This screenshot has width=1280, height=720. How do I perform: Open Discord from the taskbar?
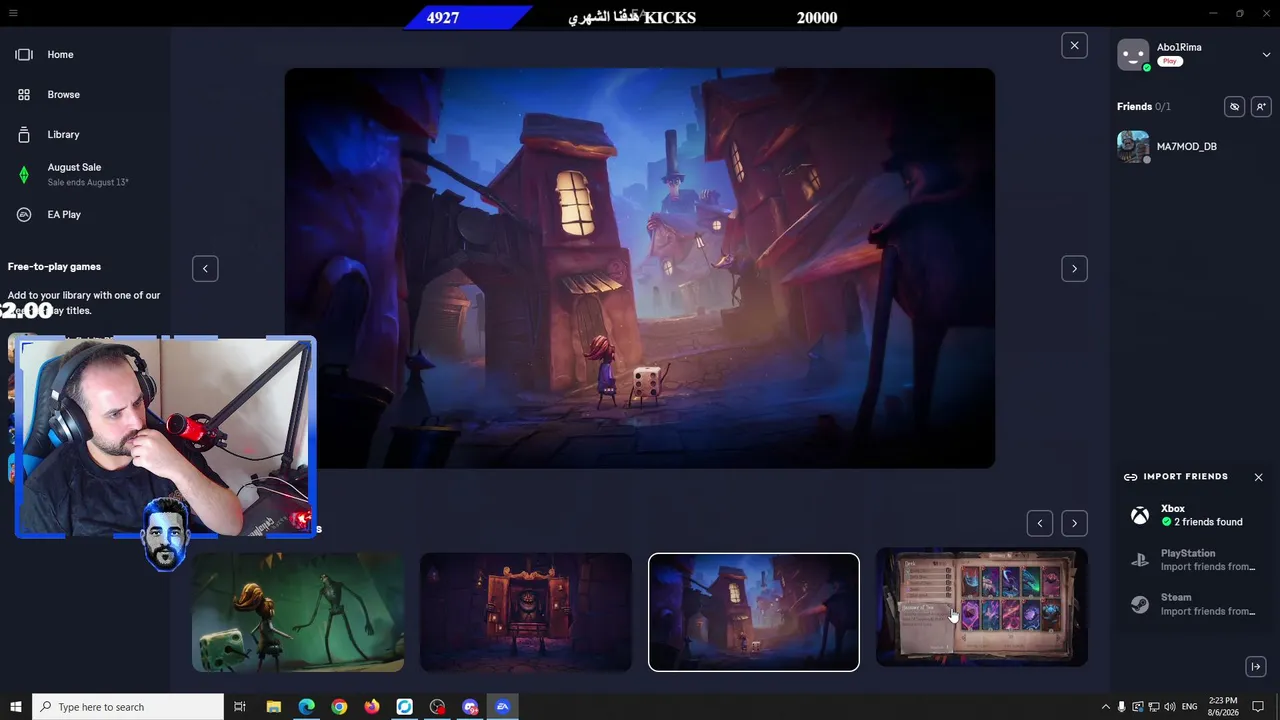[x=470, y=707]
